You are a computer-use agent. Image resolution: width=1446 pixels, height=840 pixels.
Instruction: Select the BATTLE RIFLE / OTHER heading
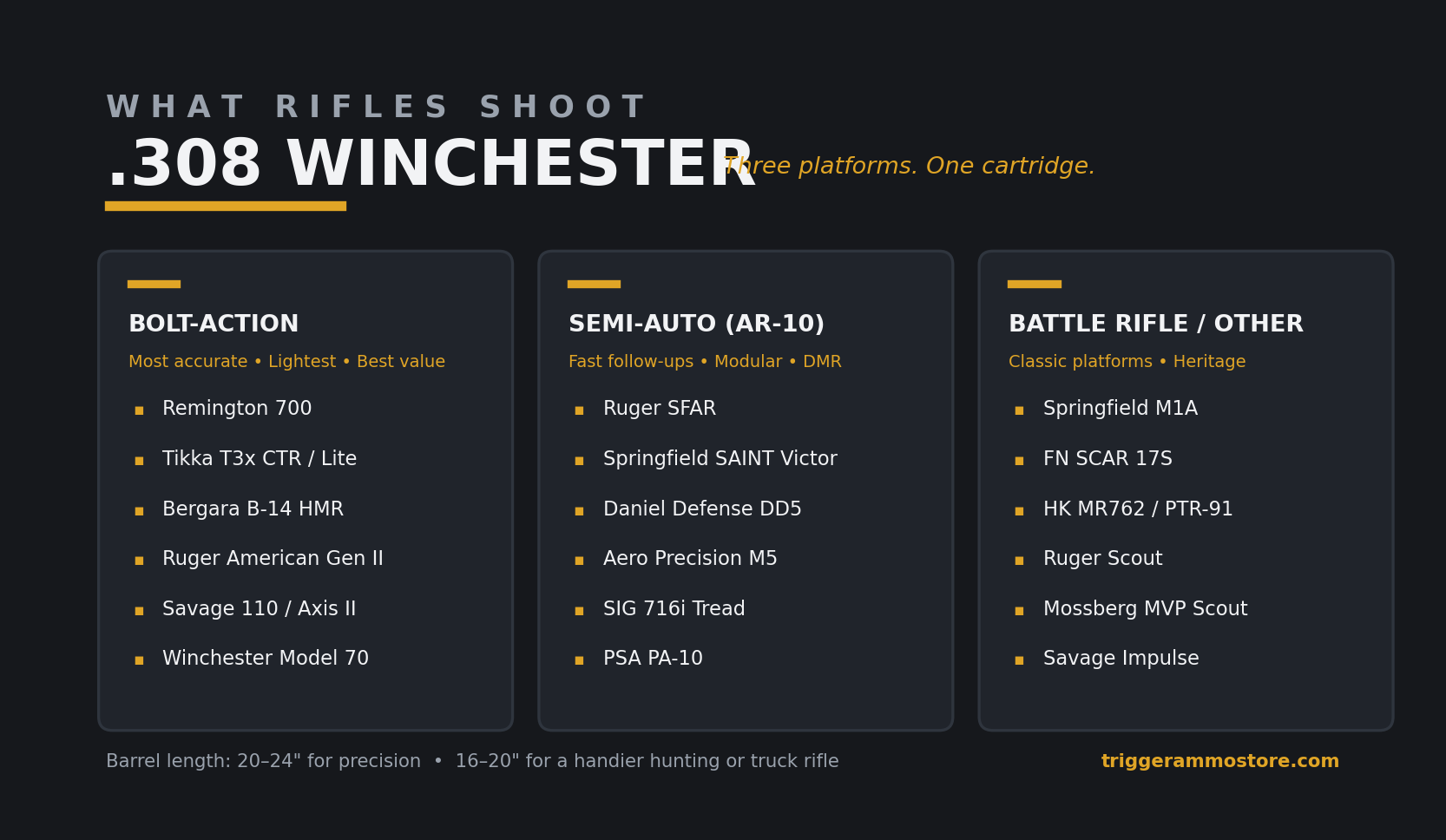[x=1155, y=324]
